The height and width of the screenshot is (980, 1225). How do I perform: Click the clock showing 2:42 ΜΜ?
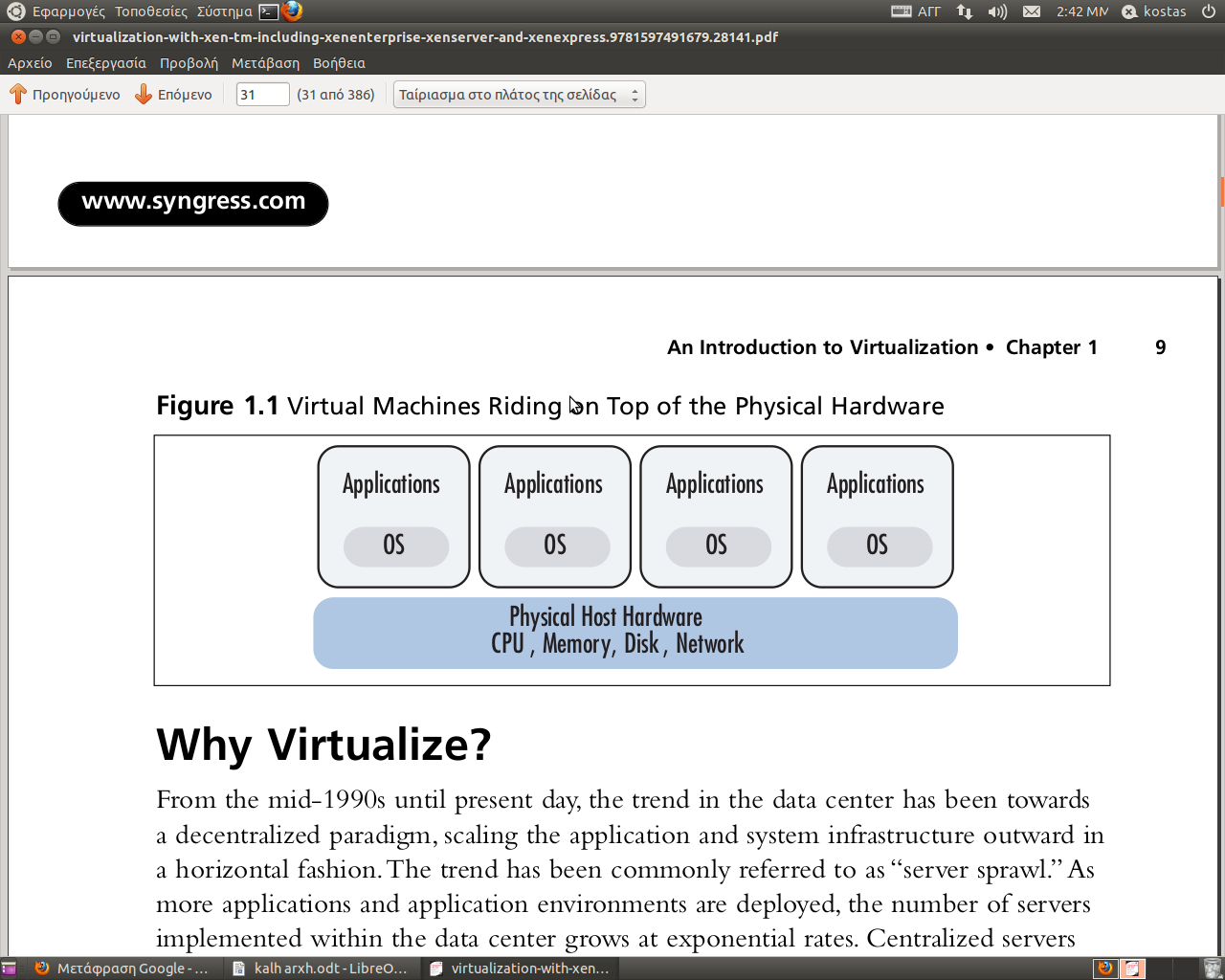point(1081,11)
